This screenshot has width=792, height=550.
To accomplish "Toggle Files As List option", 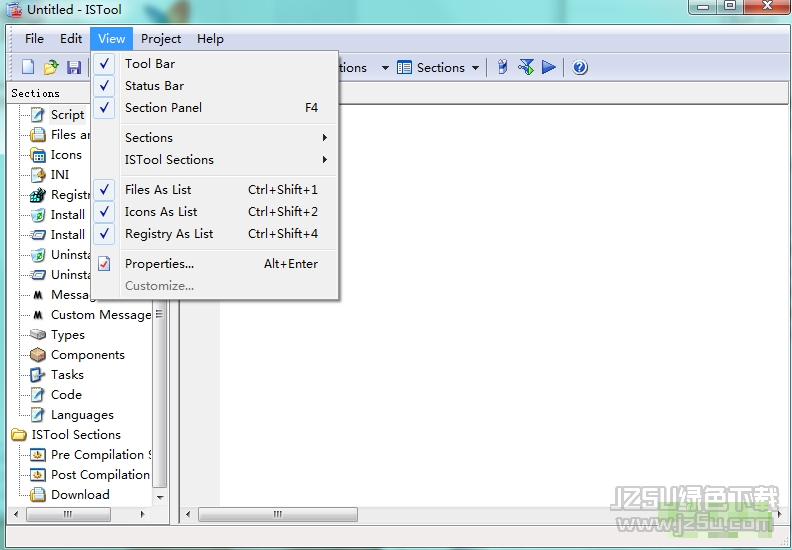I will click(216, 190).
